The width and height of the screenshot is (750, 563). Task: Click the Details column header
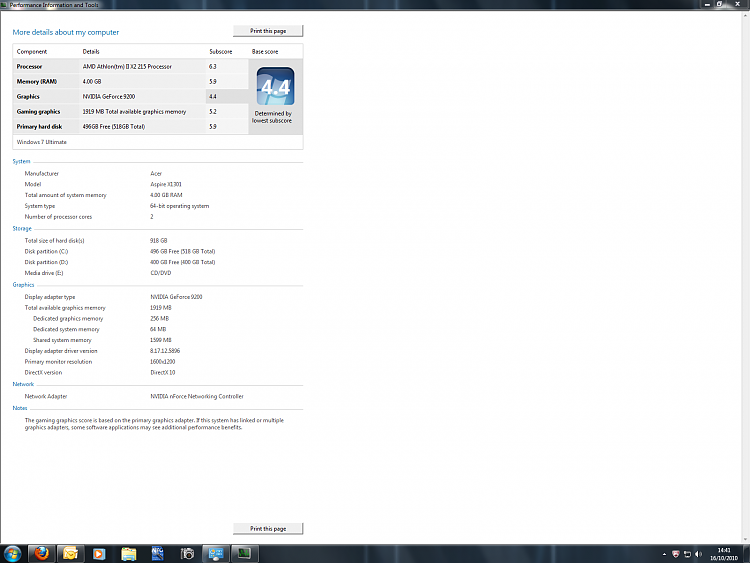pos(91,52)
